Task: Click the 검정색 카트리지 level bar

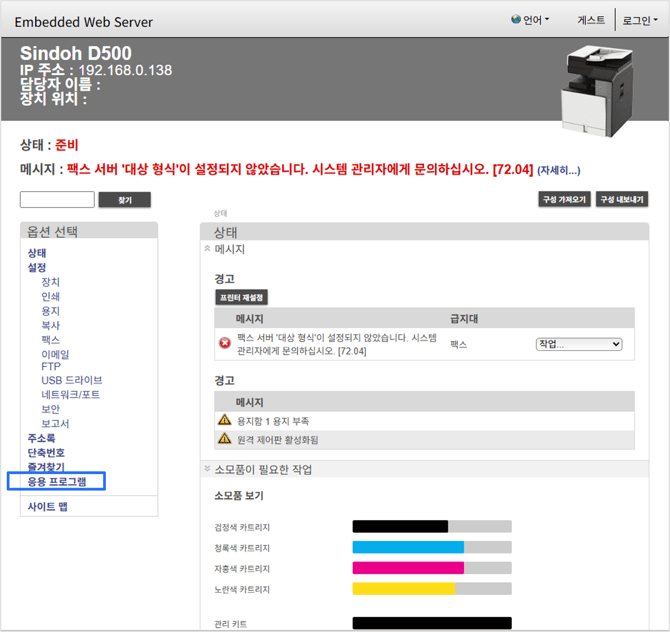Action: [432, 526]
